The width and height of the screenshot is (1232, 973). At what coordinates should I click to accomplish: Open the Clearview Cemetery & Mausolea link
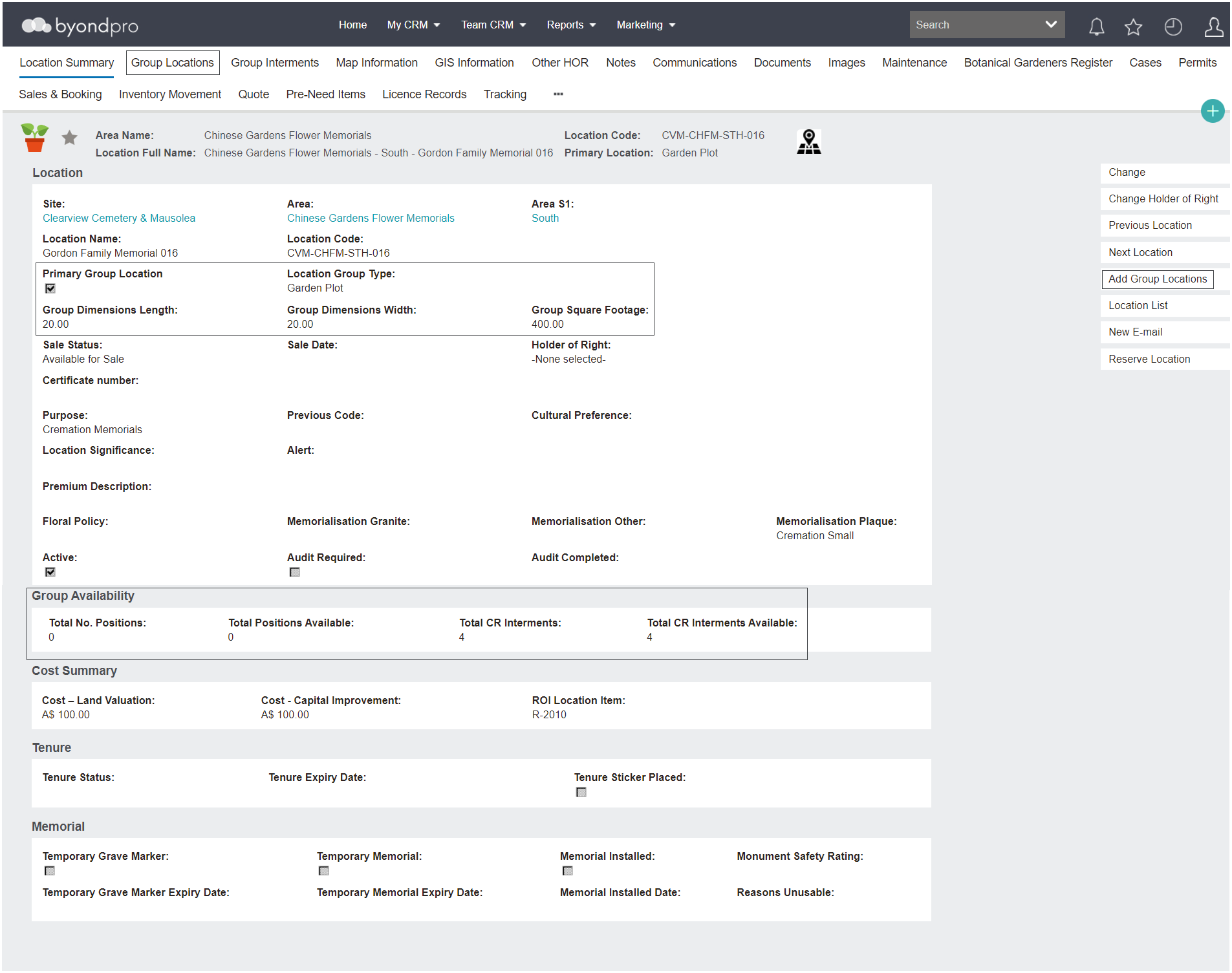(119, 219)
